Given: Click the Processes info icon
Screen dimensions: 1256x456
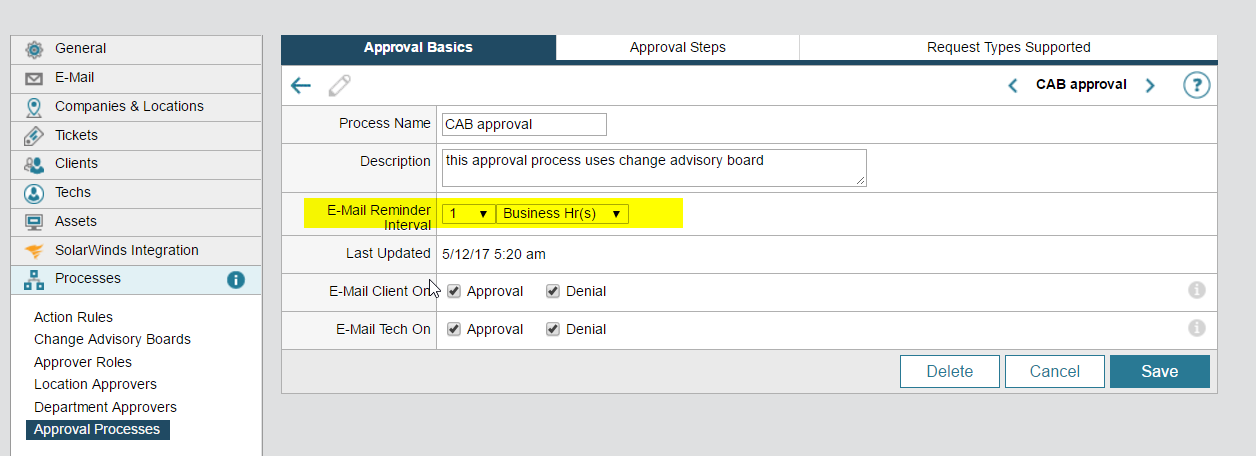Looking at the screenshot, I should 236,280.
